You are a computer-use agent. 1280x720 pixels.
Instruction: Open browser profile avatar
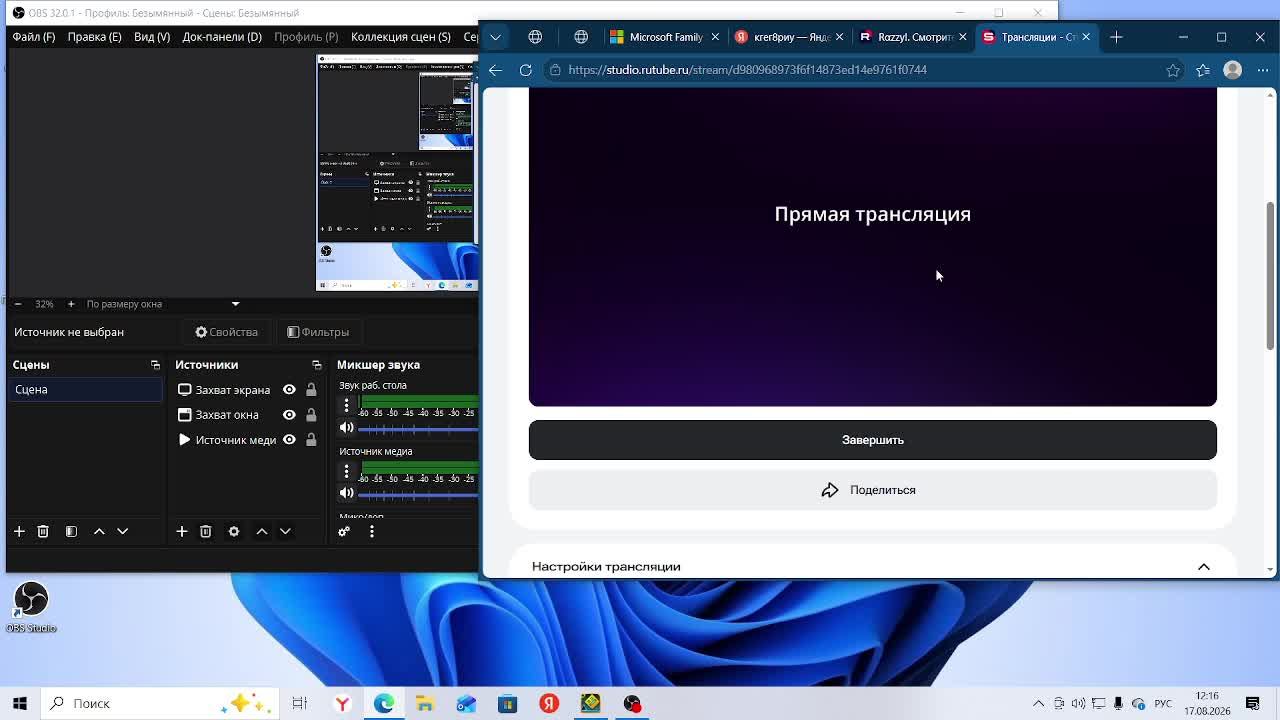click(x=1233, y=70)
